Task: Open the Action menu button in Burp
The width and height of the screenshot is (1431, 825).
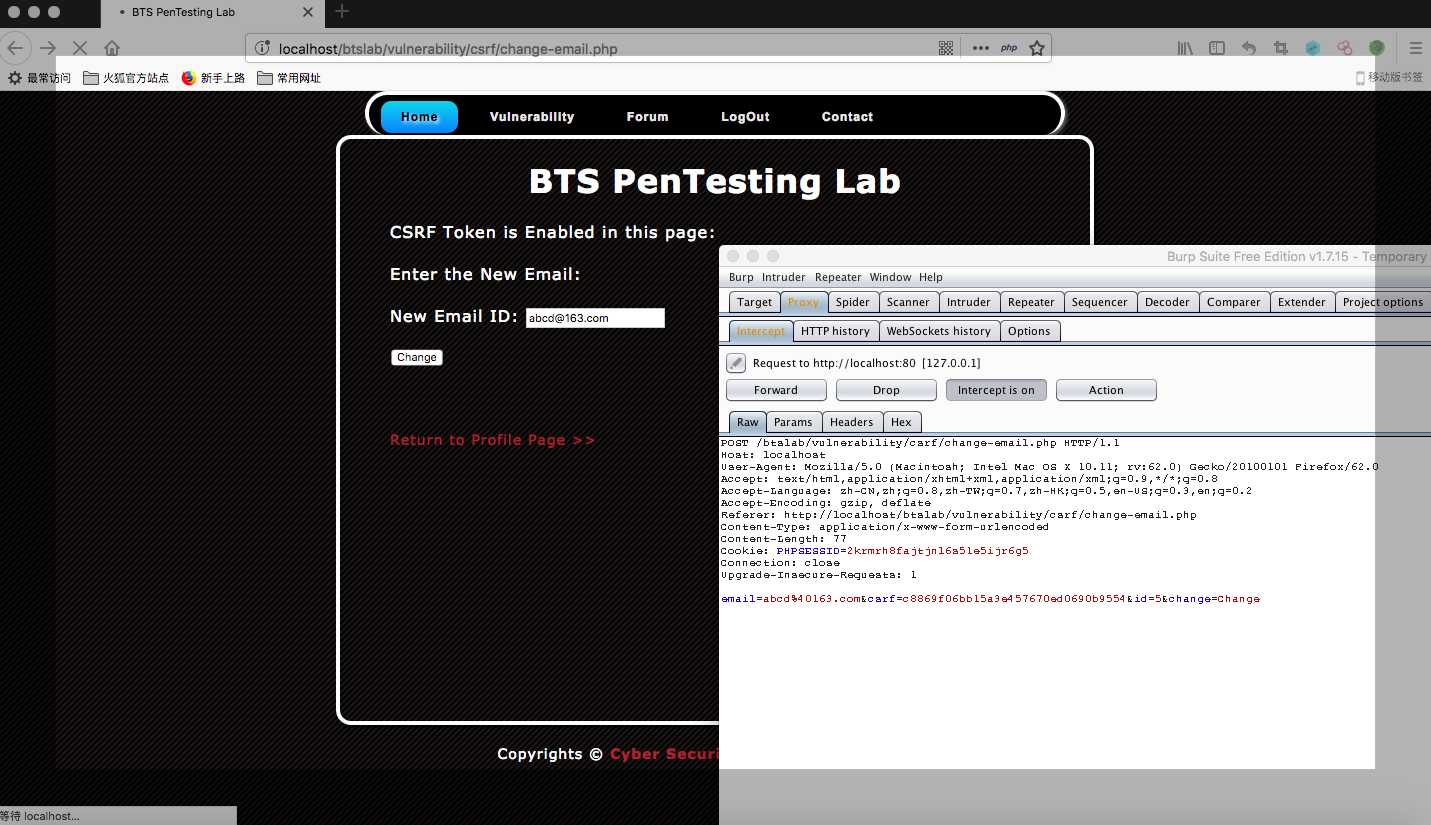Action: (x=1106, y=390)
